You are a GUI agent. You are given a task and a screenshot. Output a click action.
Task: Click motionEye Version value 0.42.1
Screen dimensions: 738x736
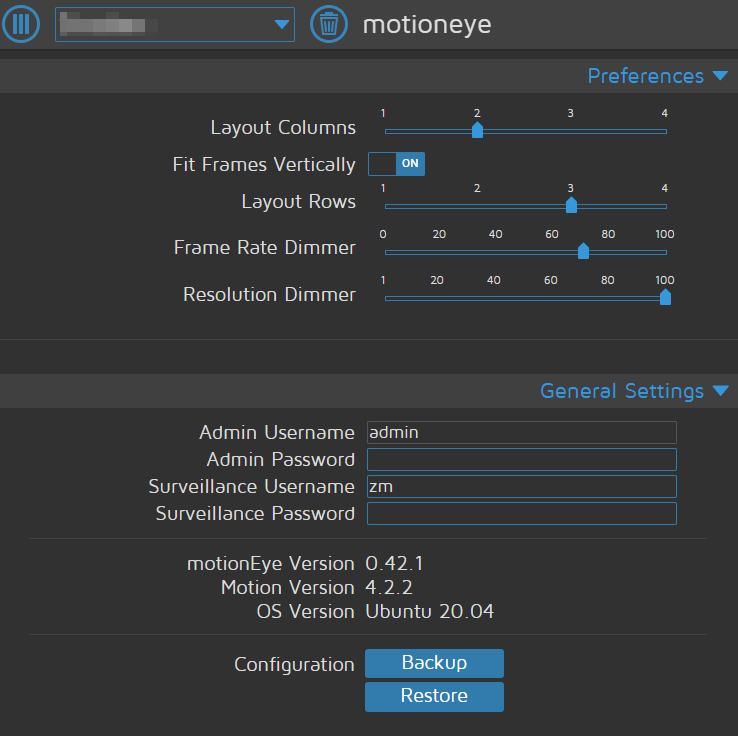pyautogui.click(x=394, y=563)
